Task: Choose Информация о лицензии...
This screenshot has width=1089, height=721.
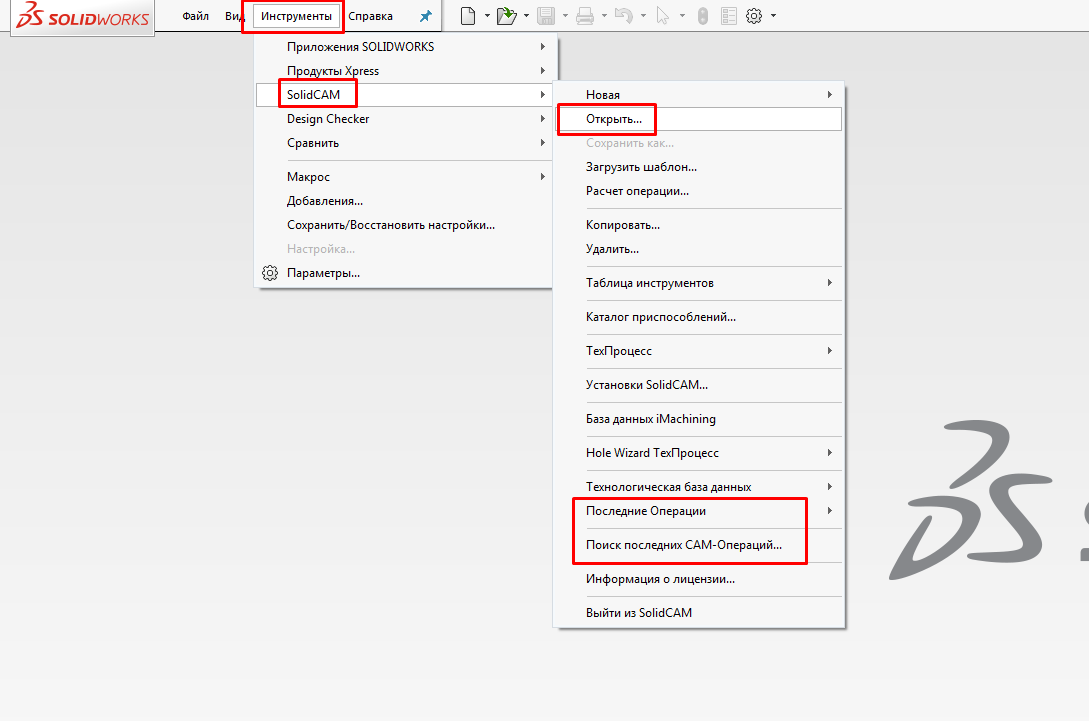Action: 699,579
